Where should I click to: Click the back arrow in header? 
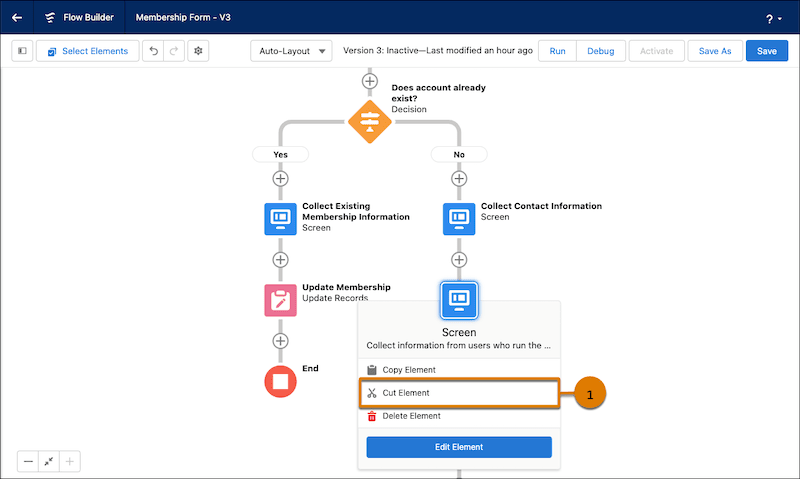[17, 17]
